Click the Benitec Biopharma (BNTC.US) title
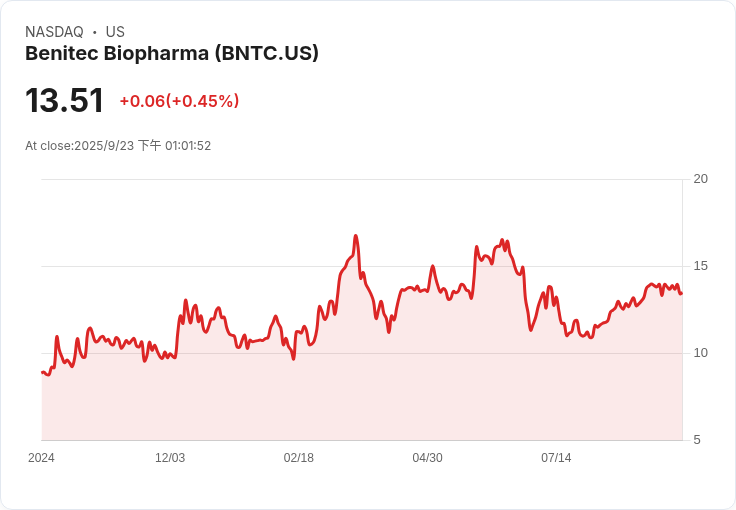The width and height of the screenshot is (736, 510). coord(172,53)
